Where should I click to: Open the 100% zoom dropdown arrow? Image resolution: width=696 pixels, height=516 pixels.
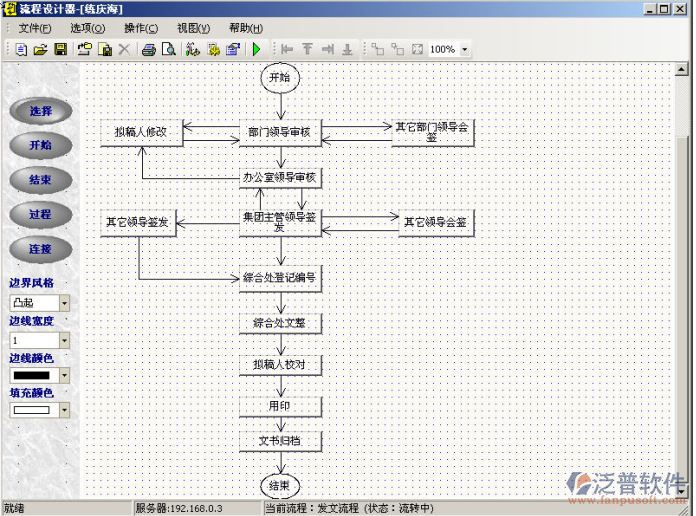pos(465,49)
